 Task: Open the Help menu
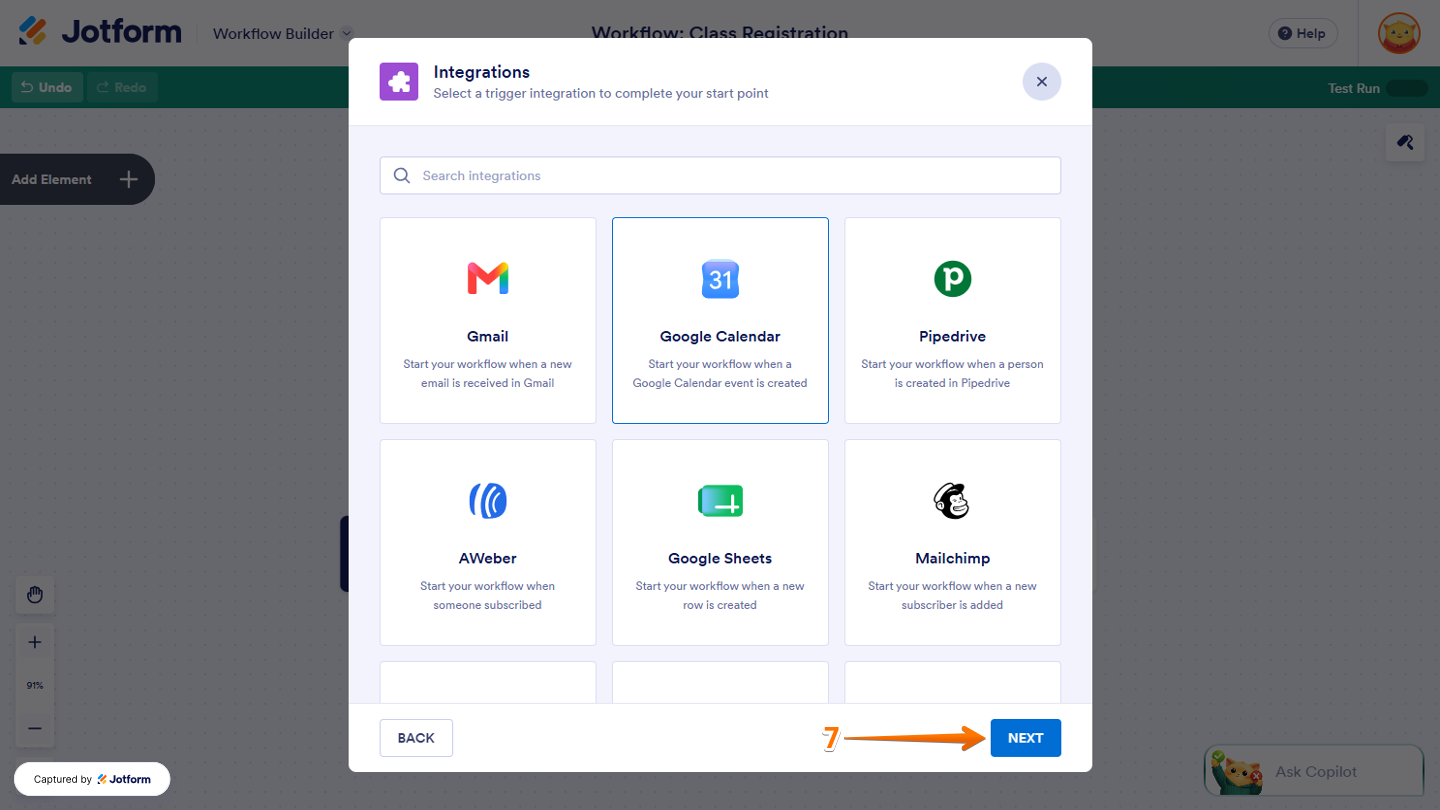click(1302, 33)
